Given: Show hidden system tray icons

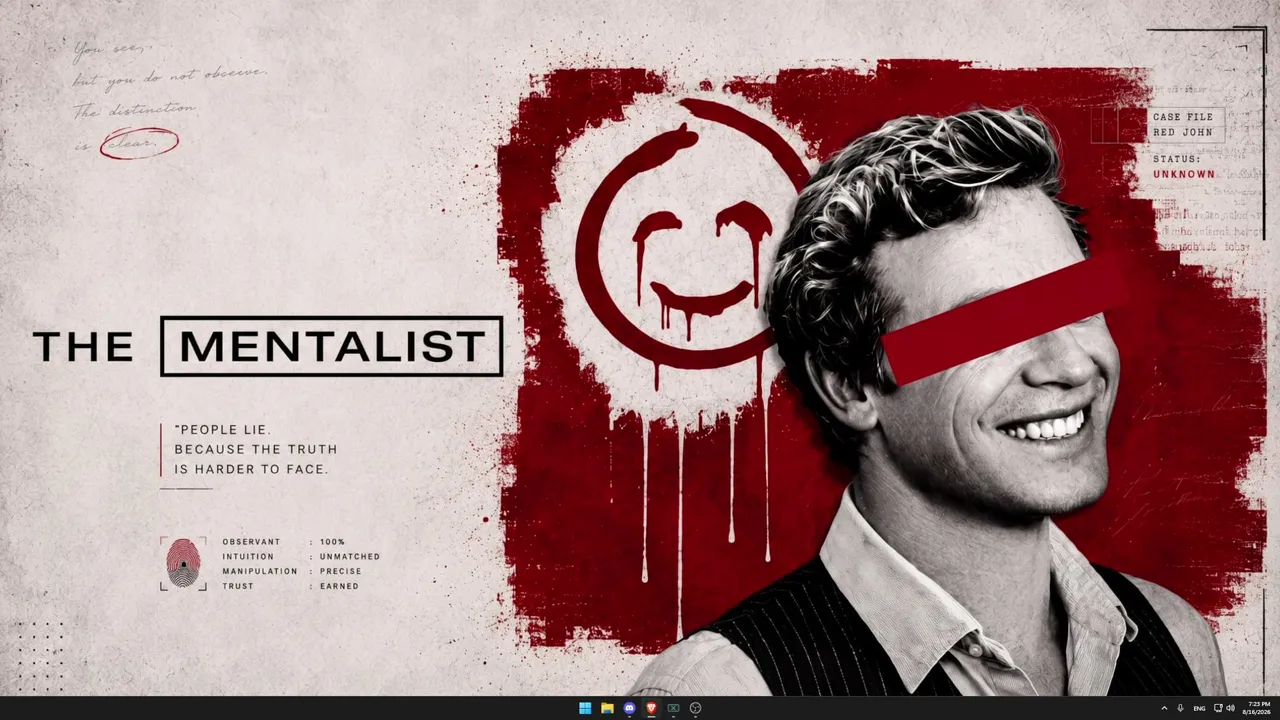Looking at the screenshot, I should coord(1164,708).
